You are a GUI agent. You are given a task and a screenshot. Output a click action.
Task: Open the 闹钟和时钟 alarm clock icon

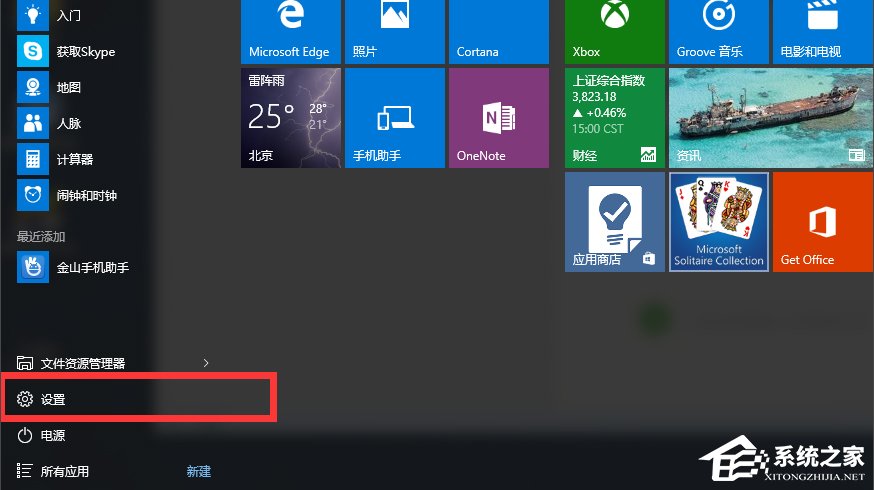pos(33,195)
